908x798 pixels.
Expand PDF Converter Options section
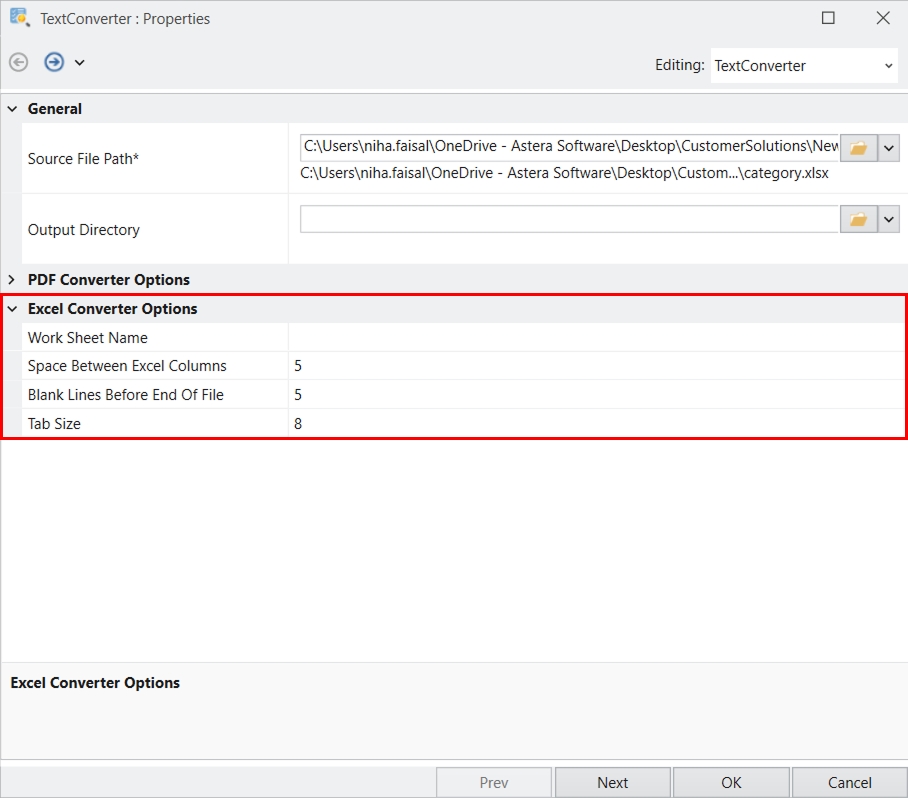(x=12, y=280)
